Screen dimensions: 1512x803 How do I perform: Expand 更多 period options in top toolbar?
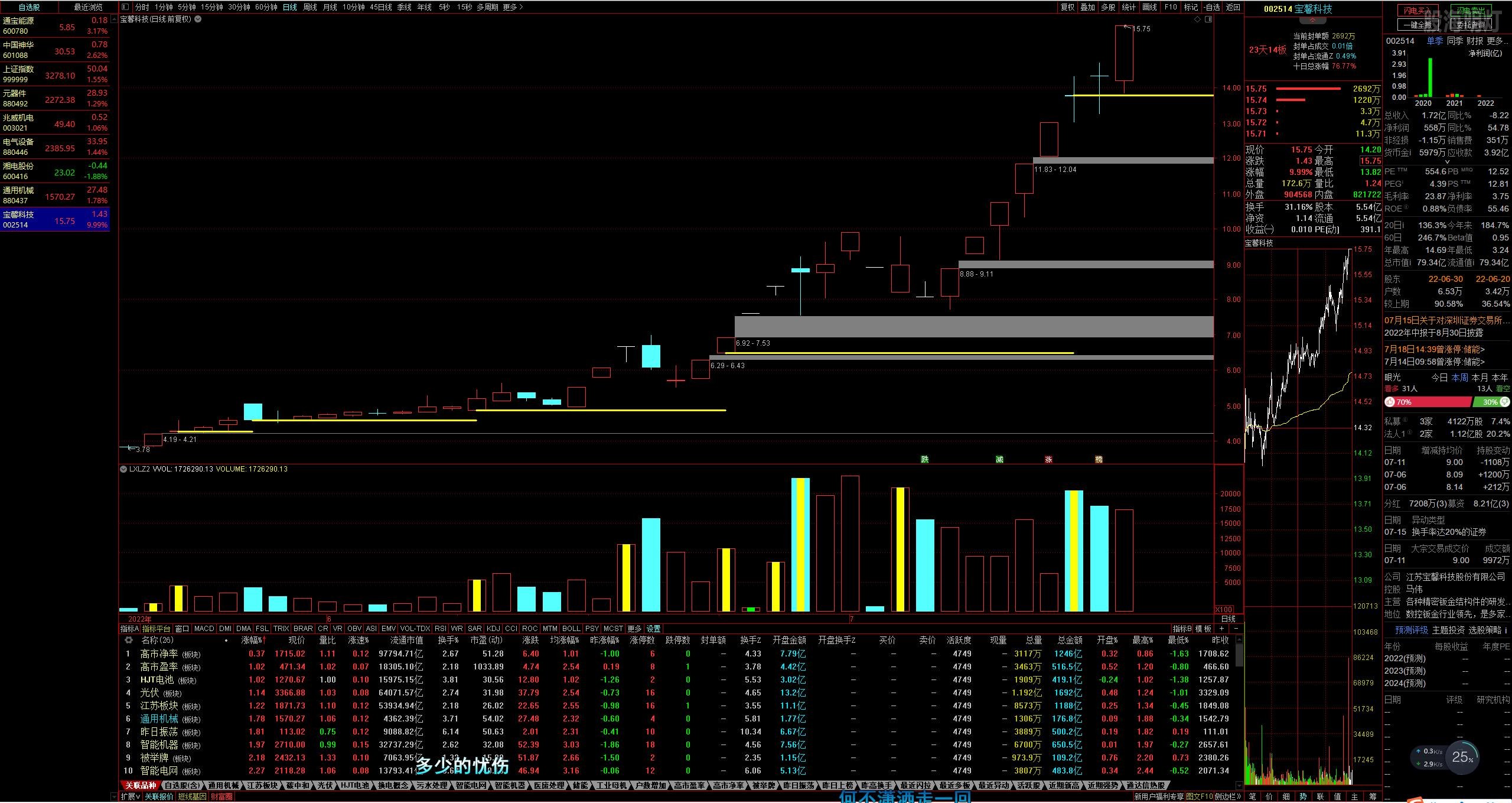pos(513,7)
